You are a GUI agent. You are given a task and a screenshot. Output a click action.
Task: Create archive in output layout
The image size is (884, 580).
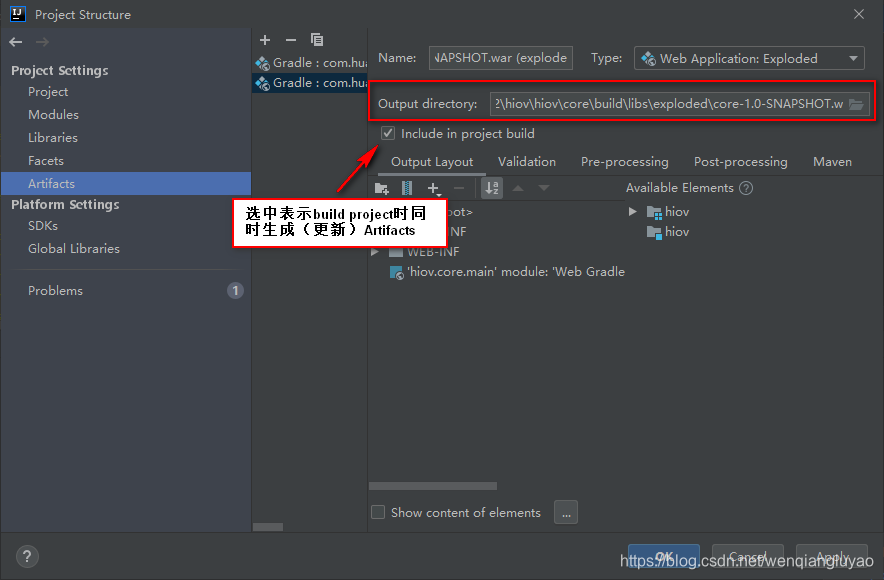click(407, 188)
